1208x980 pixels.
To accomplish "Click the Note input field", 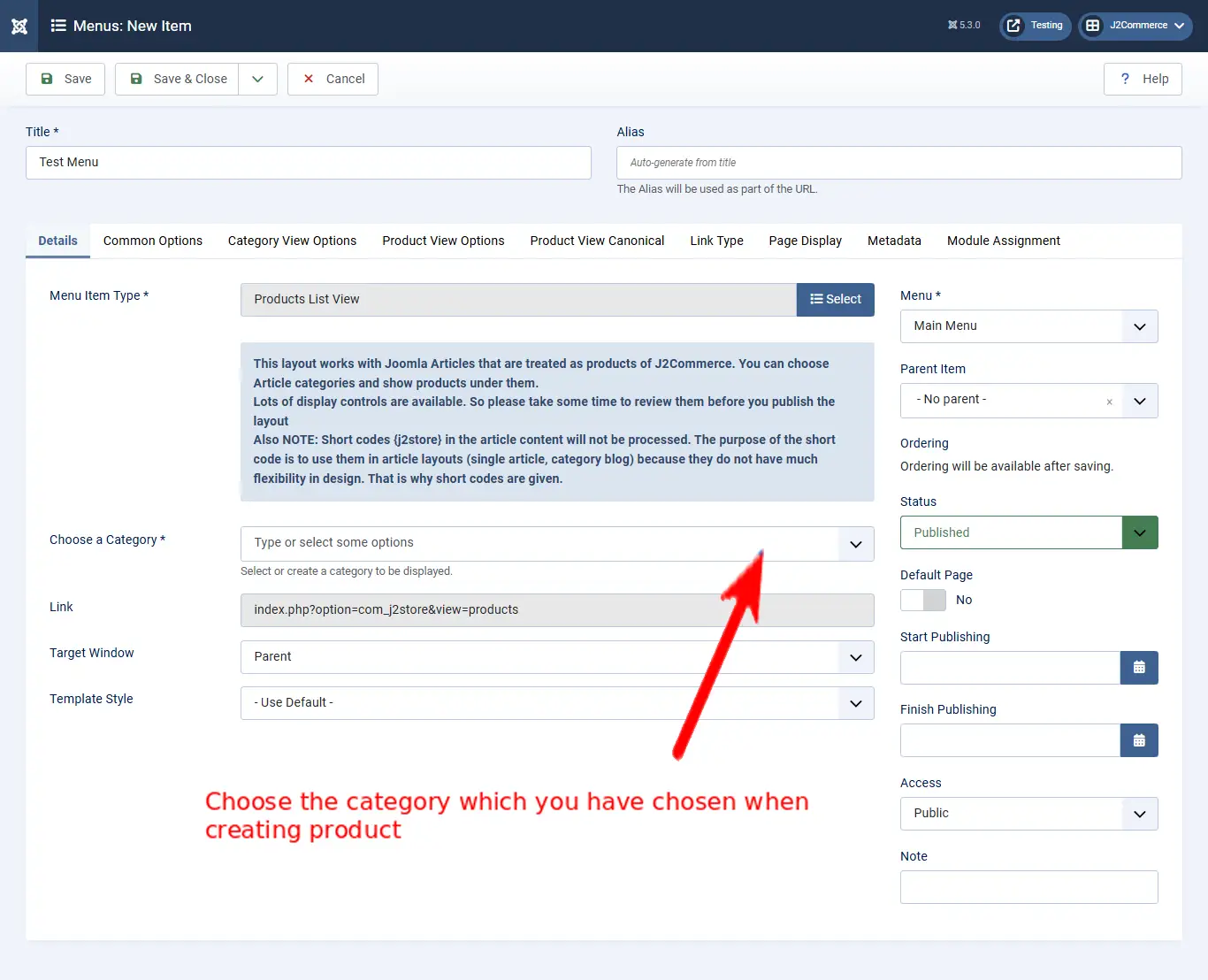I will pyautogui.click(x=1028, y=887).
